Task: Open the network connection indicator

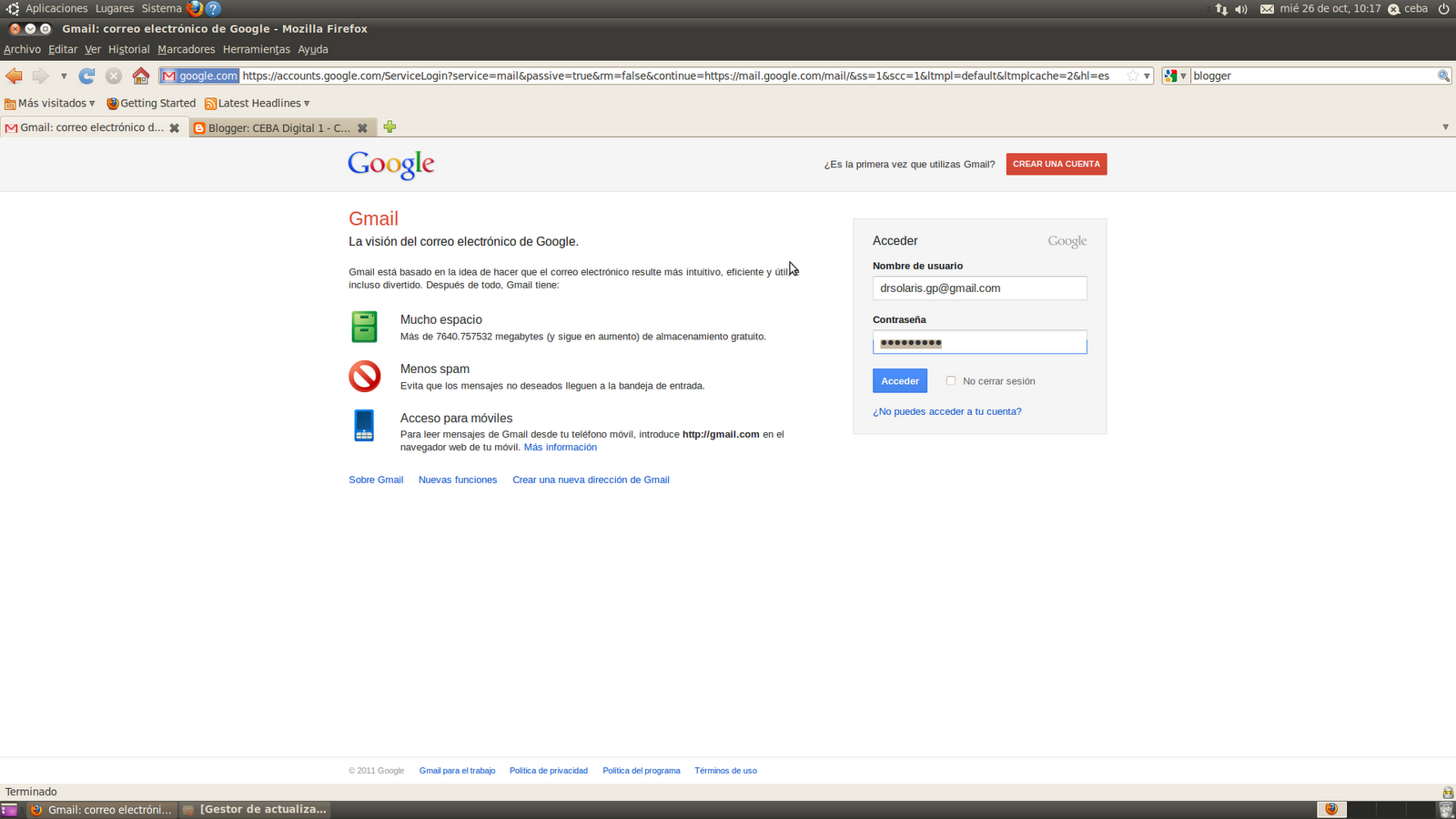Action: [1221, 8]
